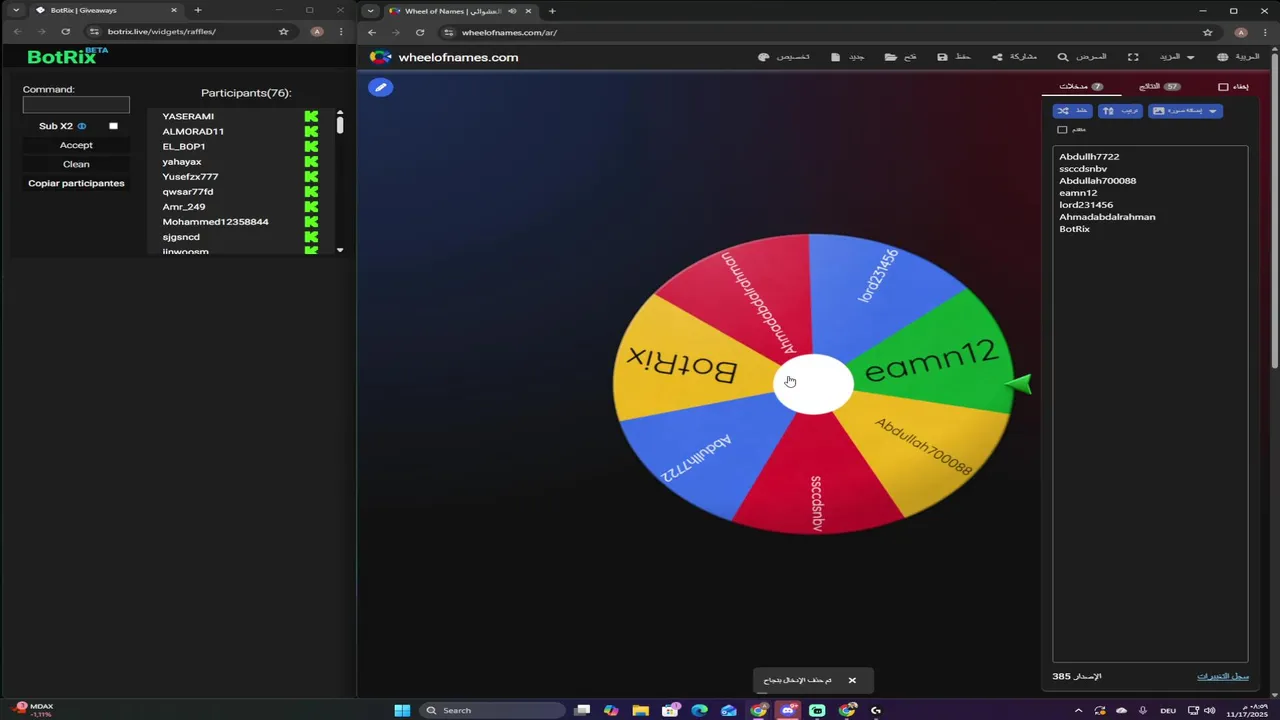Screen dimensions: 1280x720
Task: Click the Kick icon next to yahayax
Action: [311, 162]
